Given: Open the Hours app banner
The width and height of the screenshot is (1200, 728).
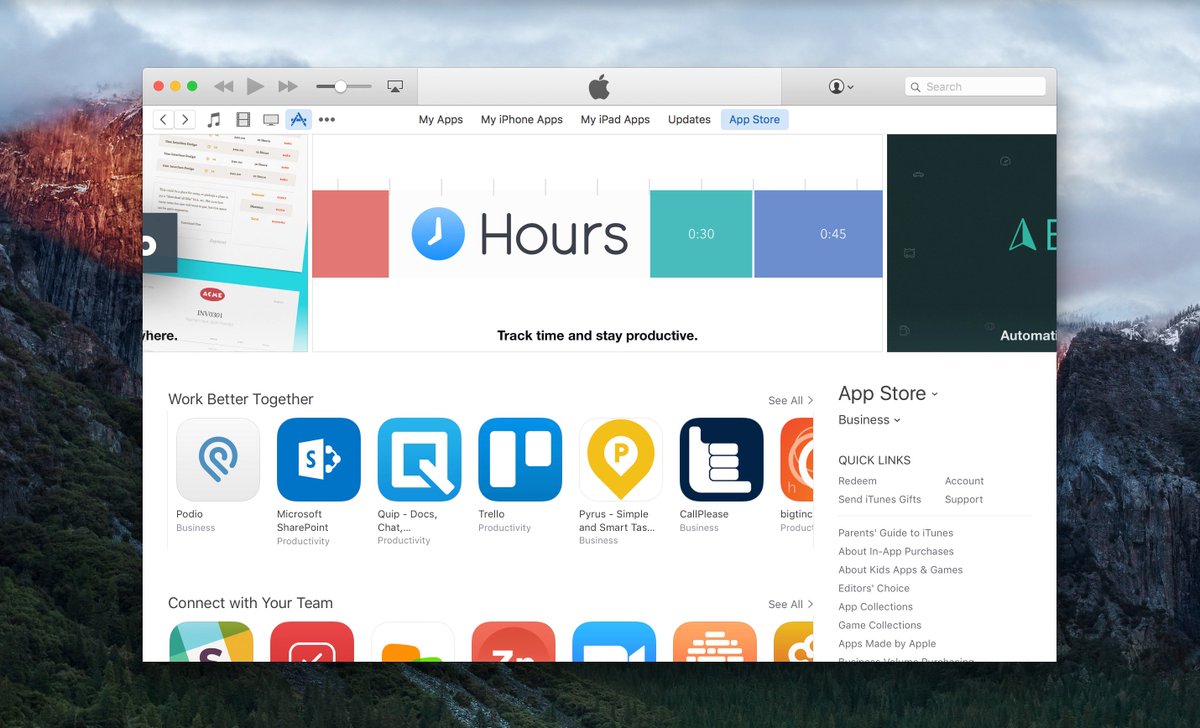Looking at the screenshot, I should 598,243.
